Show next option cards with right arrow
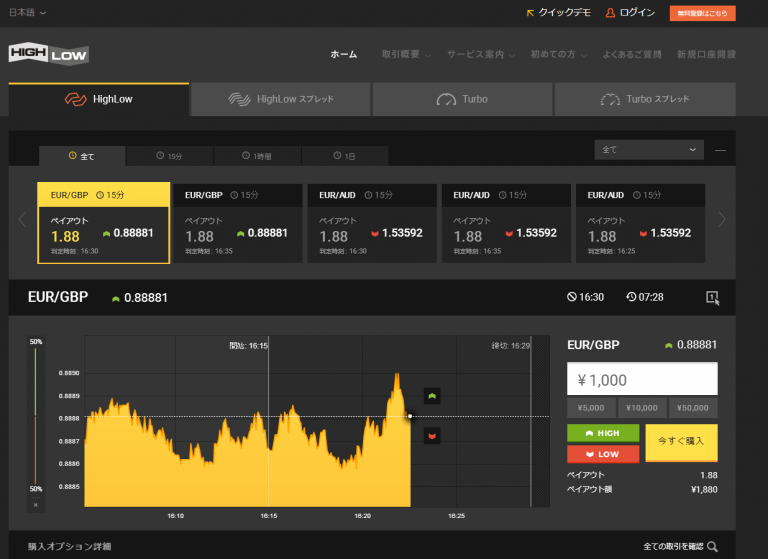The width and height of the screenshot is (768, 559). tap(722, 219)
